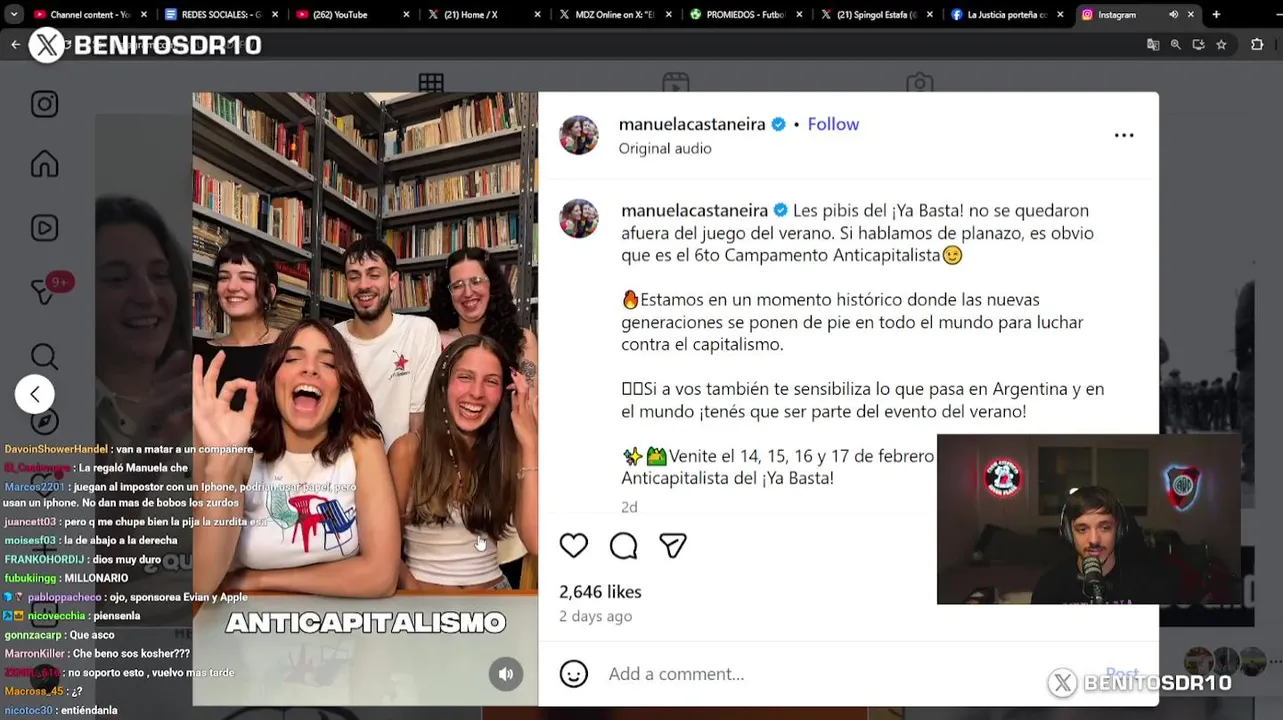1283x720 pixels.
Task: Go to previous post with left arrow
Action: (x=35, y=394)
